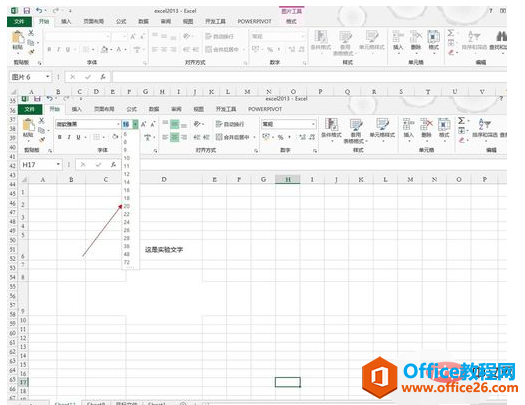This screenshot has width=525, height=405.
Task: Click the top window's formula bar input
Action: [x=309, y=77]
